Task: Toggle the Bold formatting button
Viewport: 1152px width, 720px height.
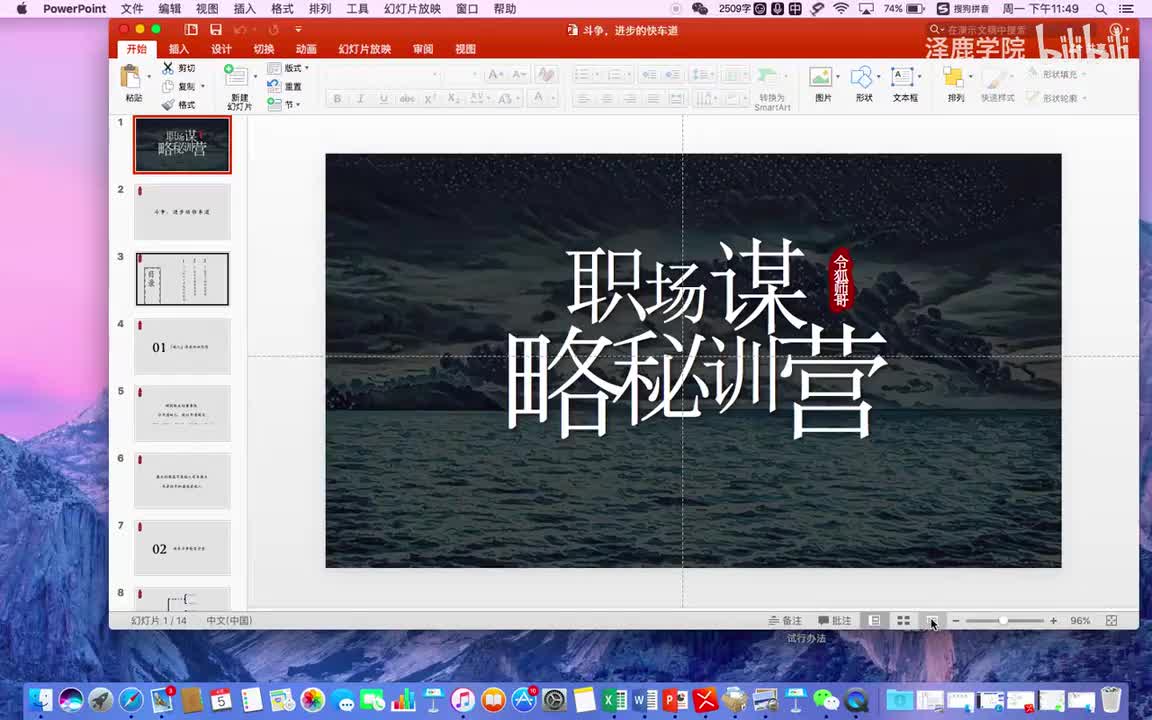Action: [337, 98]
